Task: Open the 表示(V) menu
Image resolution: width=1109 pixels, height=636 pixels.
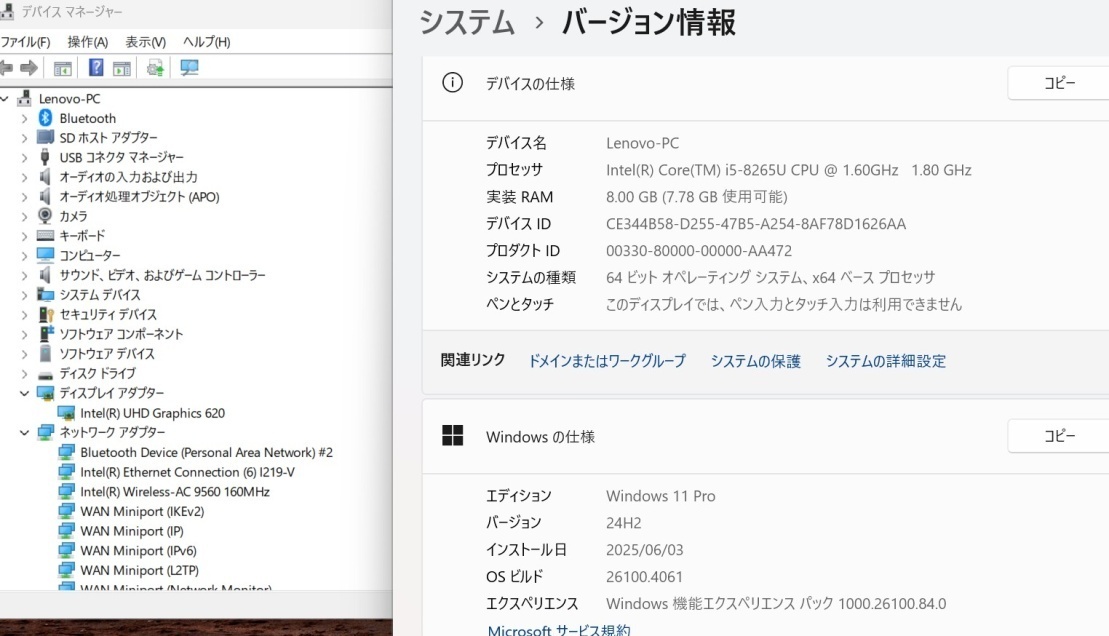Action: [x=145, y=42]
